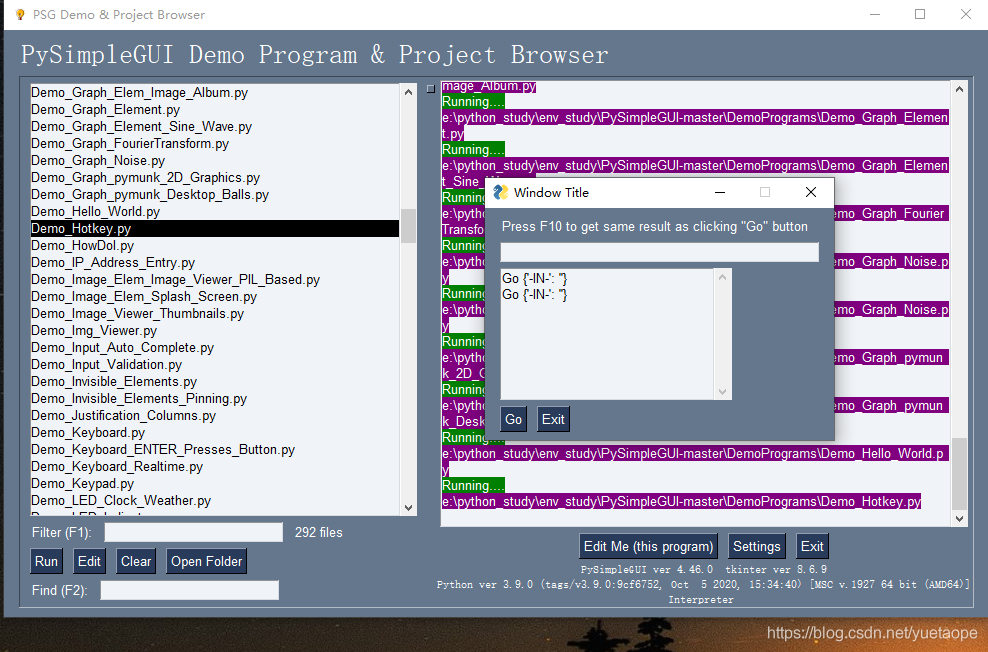
Task: Click the "292 files" count label
Action: point(319,532)
